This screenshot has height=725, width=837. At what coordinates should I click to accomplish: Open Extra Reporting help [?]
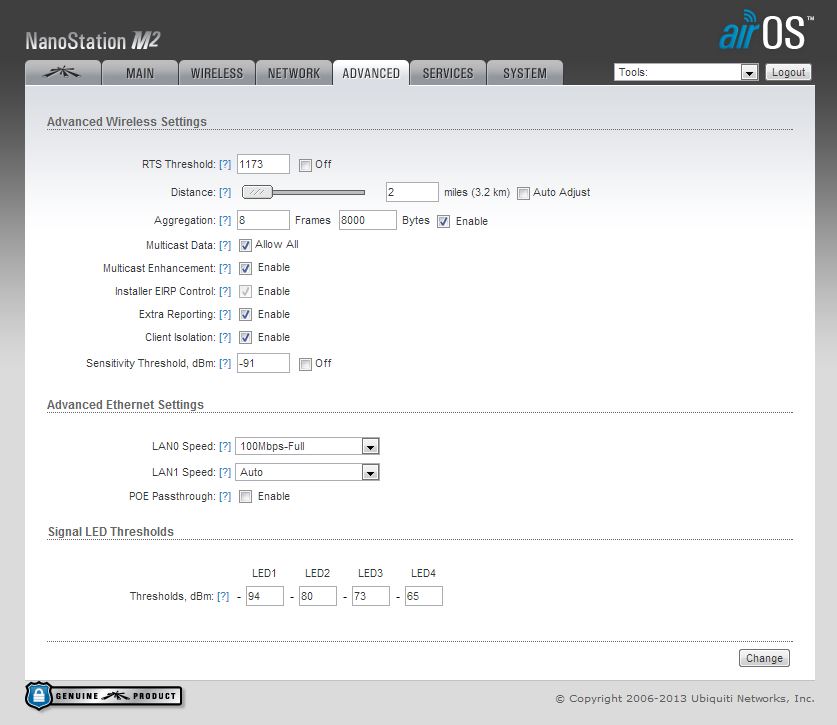coord(225,314)
